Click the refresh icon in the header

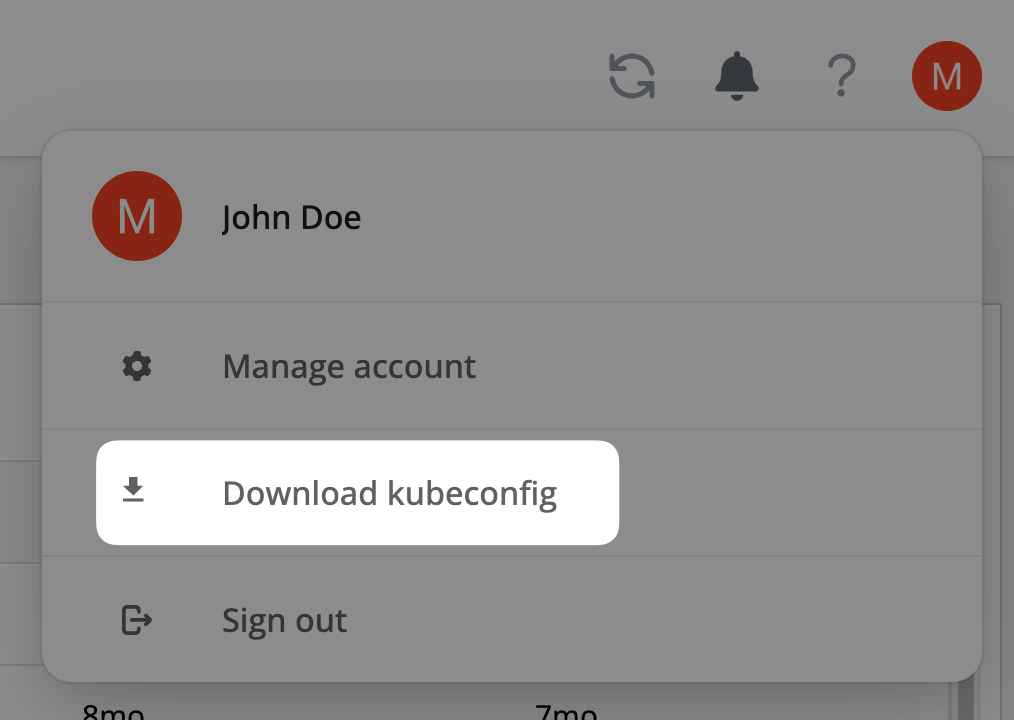coord(632,76)
